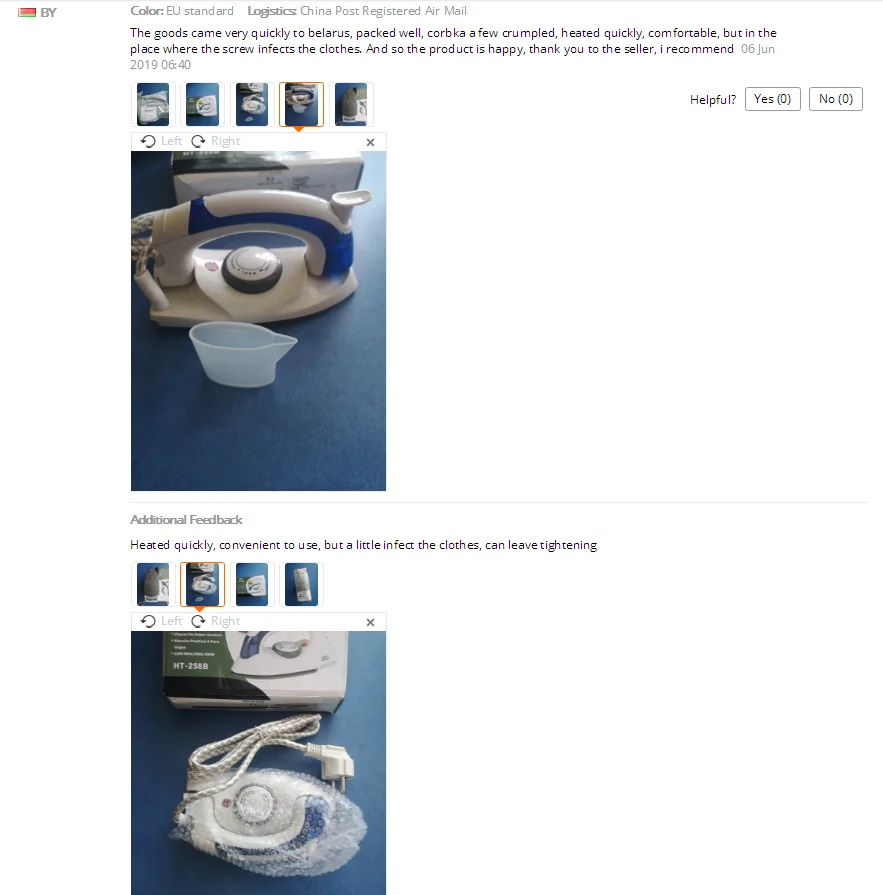Rotate first review photo left
This screenshot has width=883, height=895.
[162, 141]
